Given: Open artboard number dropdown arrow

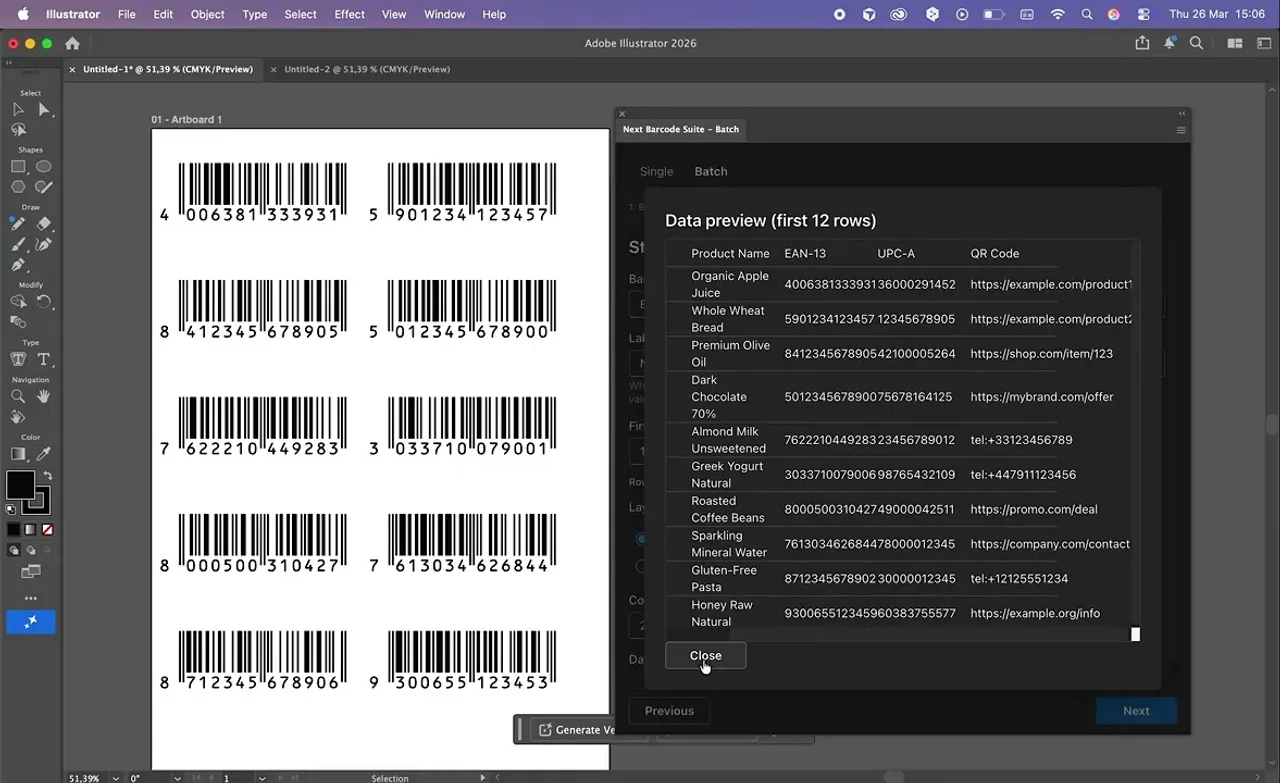Looking at the screenshot, I should [x=262, y=778].
